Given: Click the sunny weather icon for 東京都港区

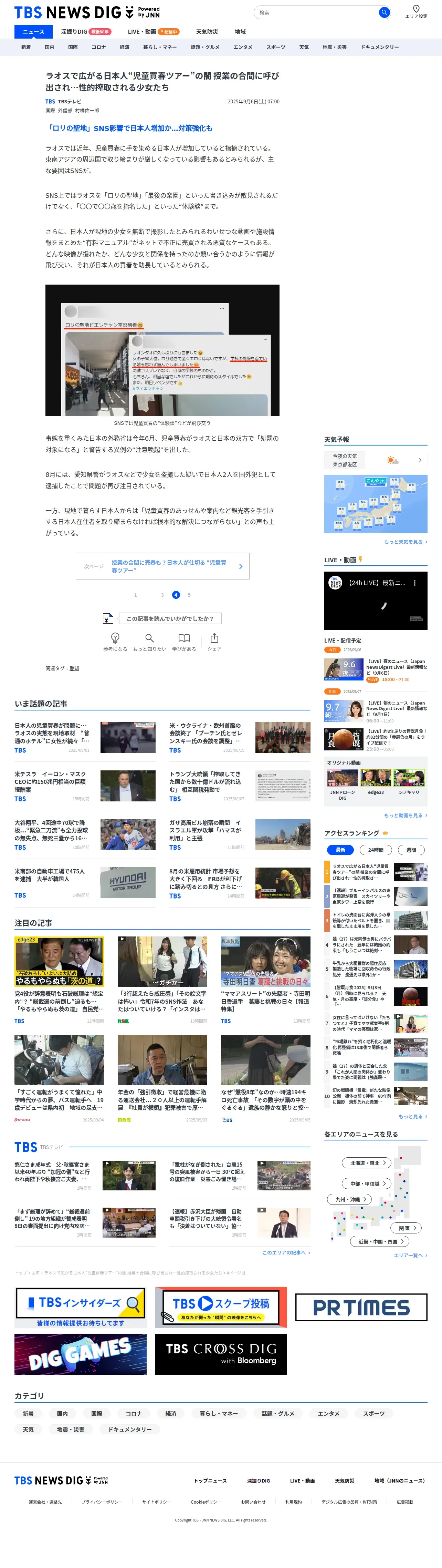Looking at the screenshot, I should [x=392, y=460].
